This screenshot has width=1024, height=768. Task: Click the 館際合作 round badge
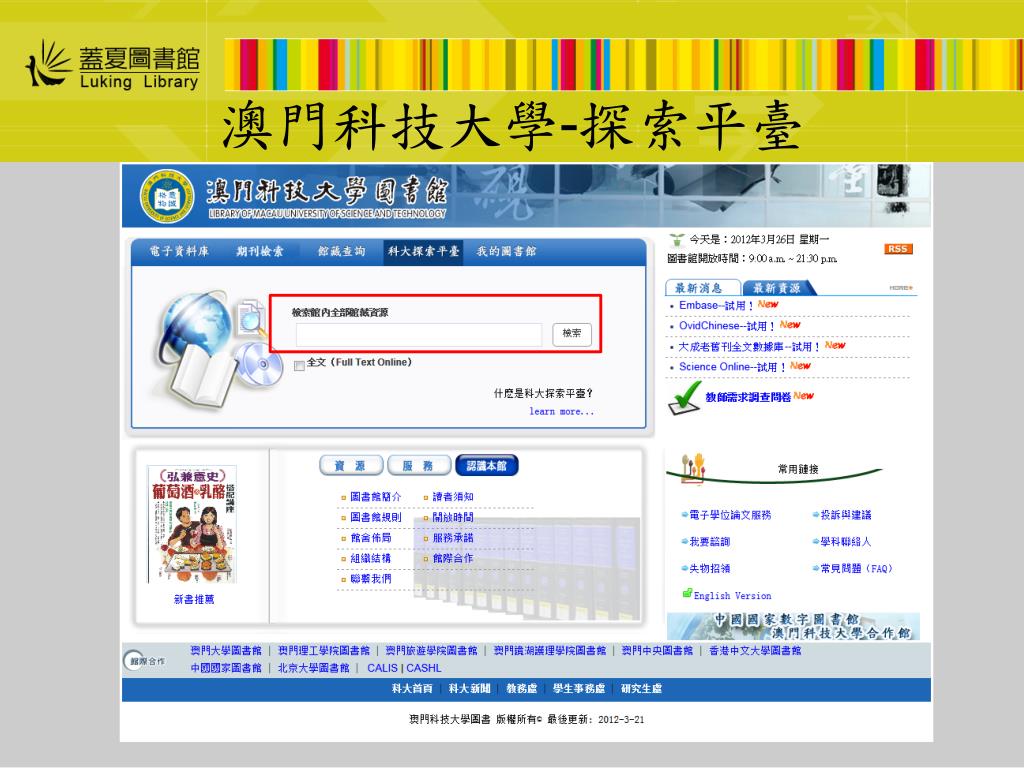pos(146,661)
